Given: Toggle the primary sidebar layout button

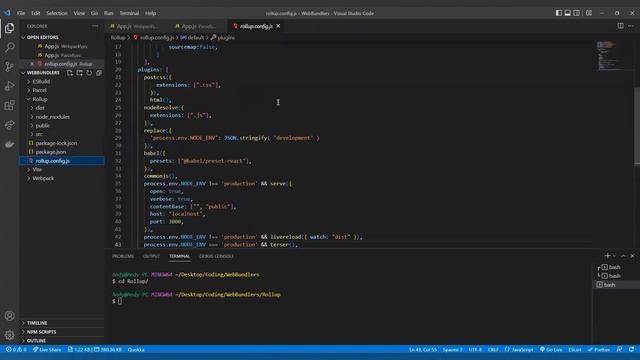Looking at the screenshot, I should pyautogui.click(x=559, y=13).
